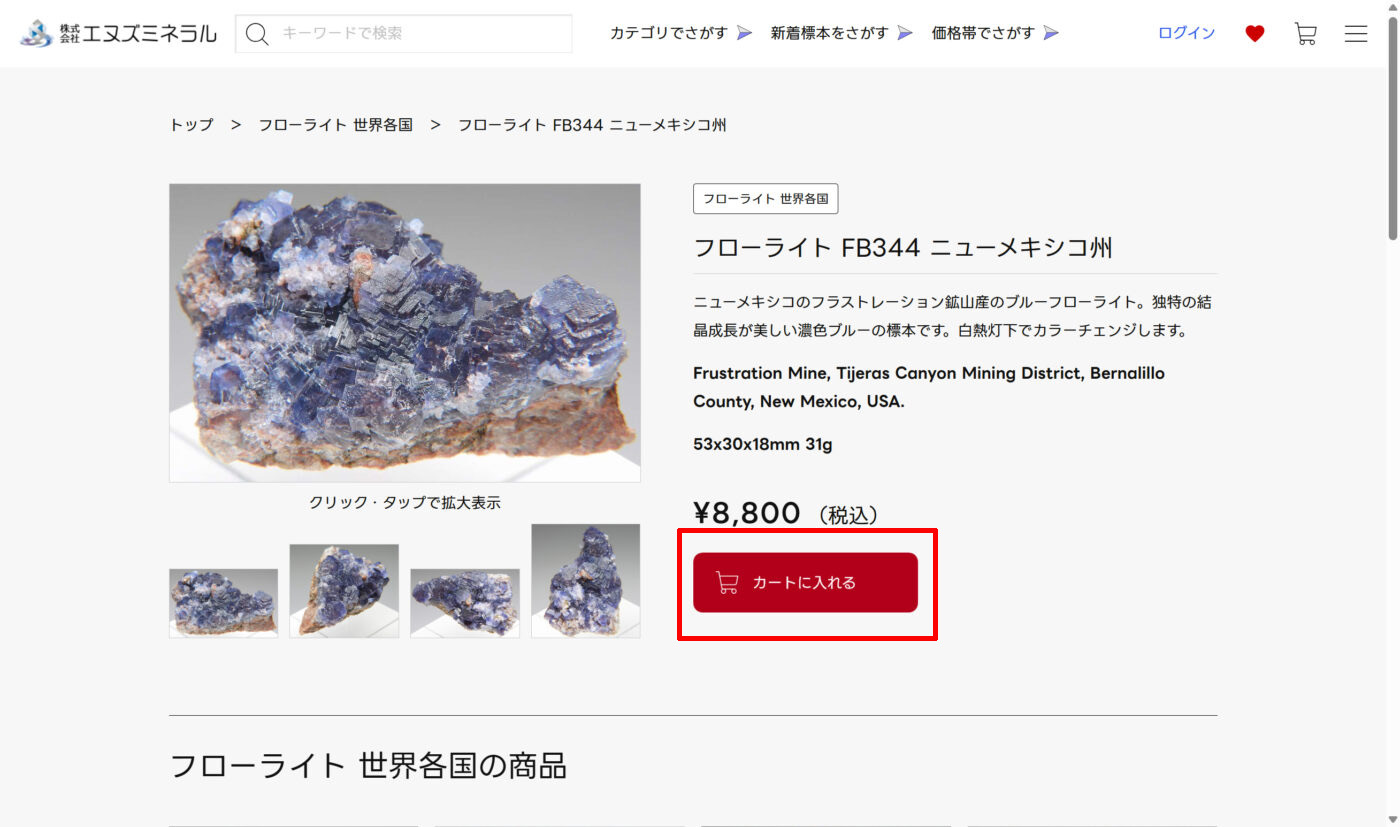The width and height of the screenshot is (1400, 827).
Task: Click the search magnifier icon
Action: click(x=257, y=34)
